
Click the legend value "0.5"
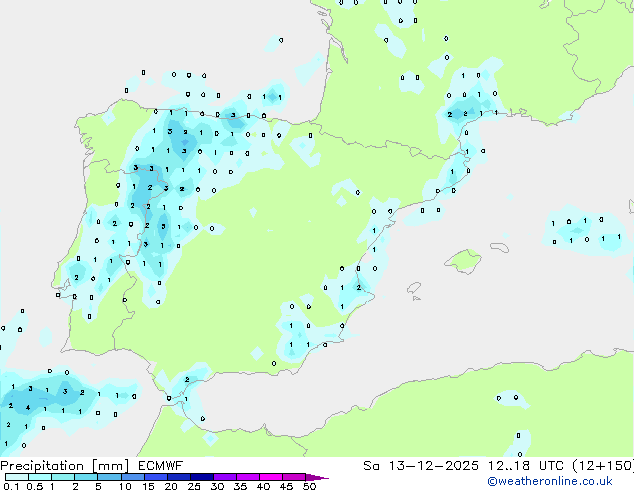(35, 486)
